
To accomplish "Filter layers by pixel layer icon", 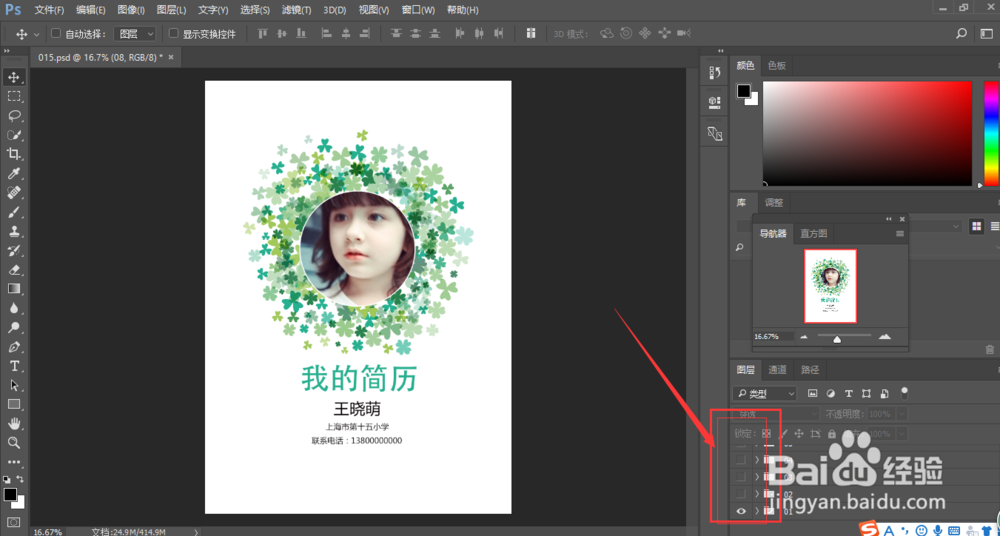I will click(x=812, y=393).
